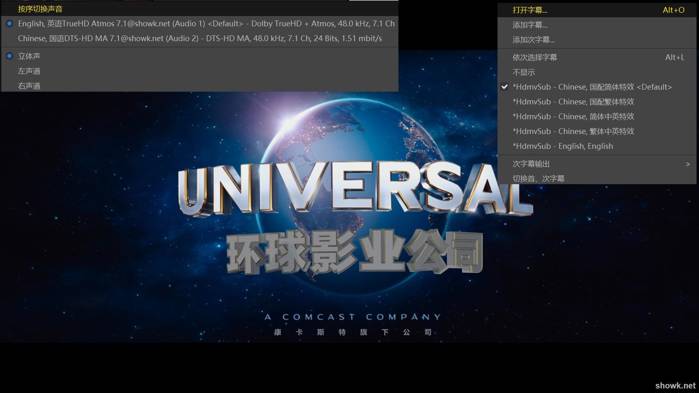Screen dimensions: 699x393
Task: Select HdmvSub 简体中英特效 subtitle
Action: 597,116
